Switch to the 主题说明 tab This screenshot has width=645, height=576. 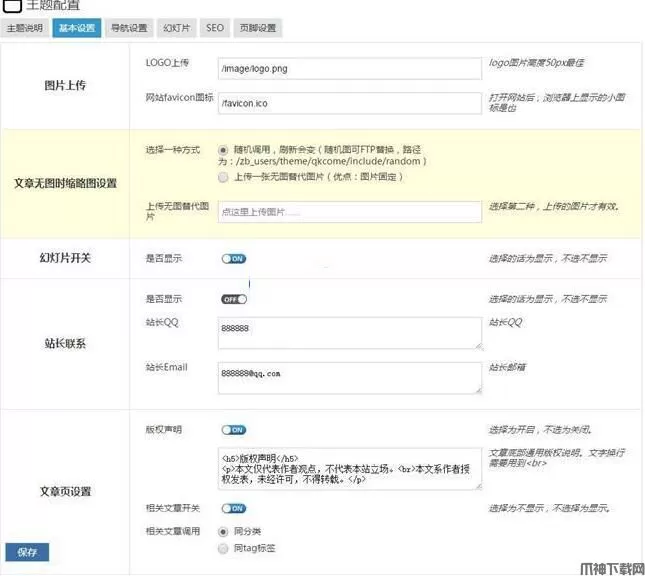pyautogui.click(x=24, y=28)
